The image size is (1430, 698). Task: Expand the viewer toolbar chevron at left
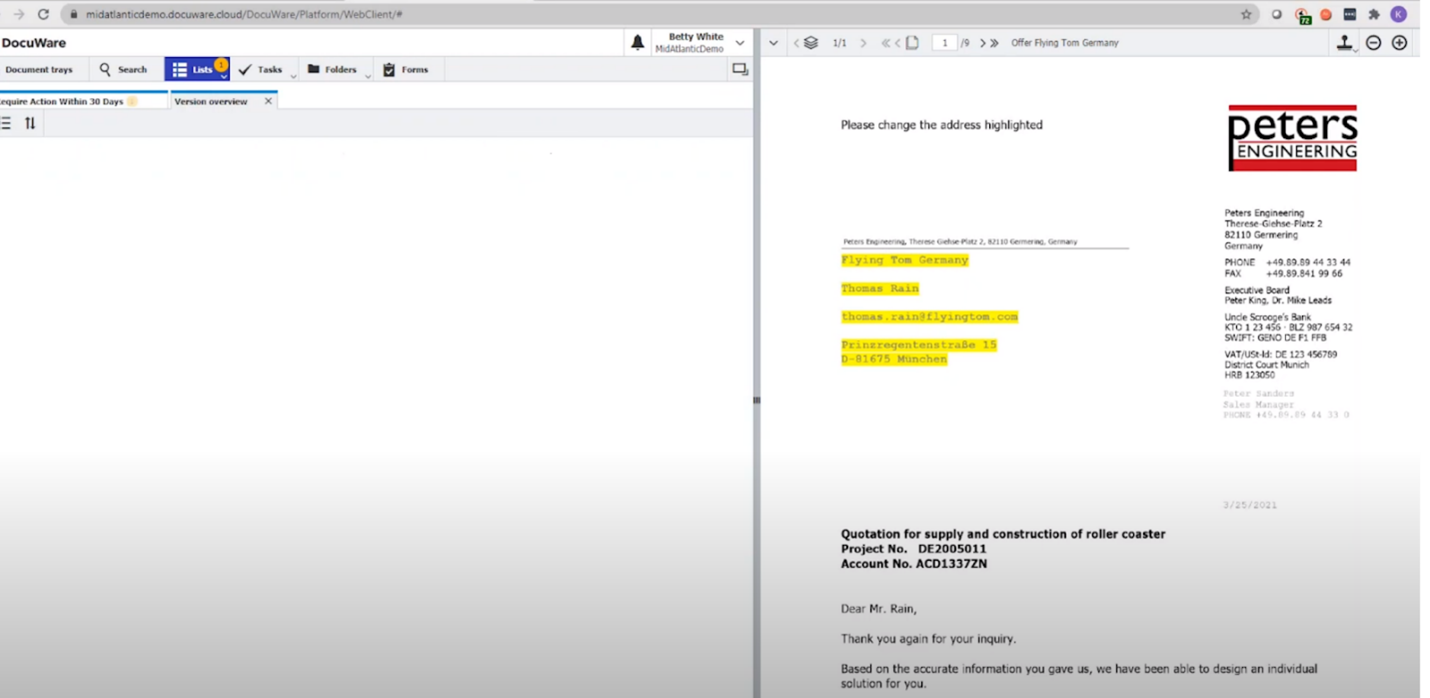point(773,43)
